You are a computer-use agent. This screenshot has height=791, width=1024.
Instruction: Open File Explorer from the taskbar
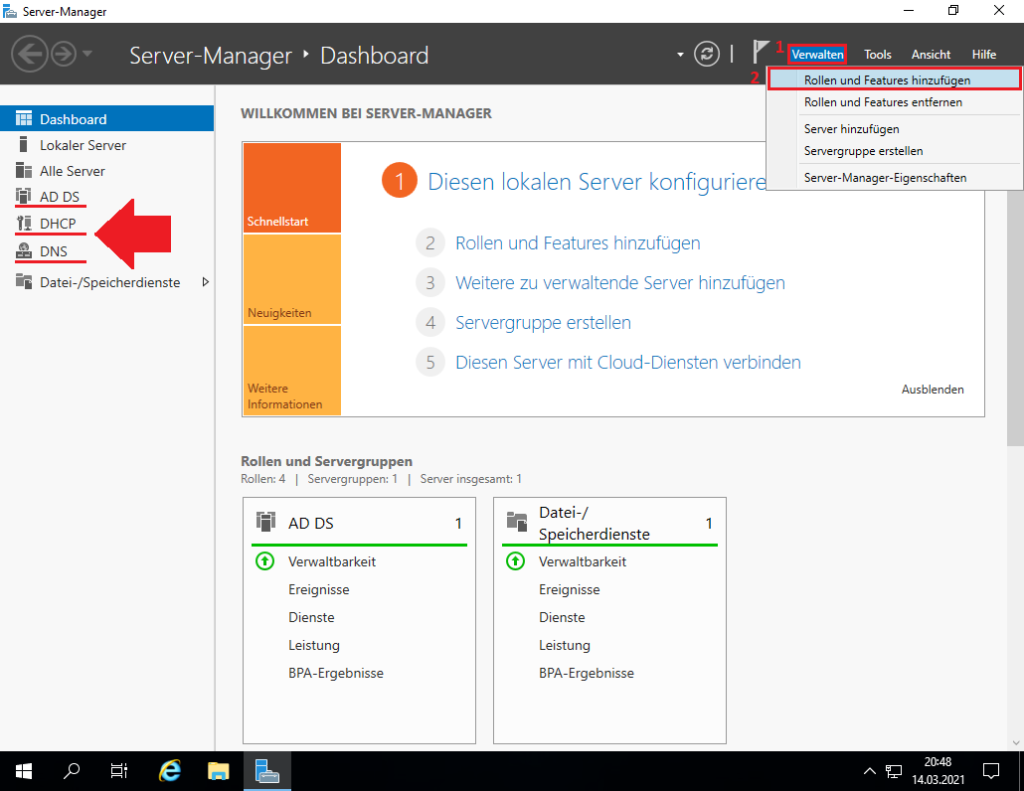[x=218, y=771]
